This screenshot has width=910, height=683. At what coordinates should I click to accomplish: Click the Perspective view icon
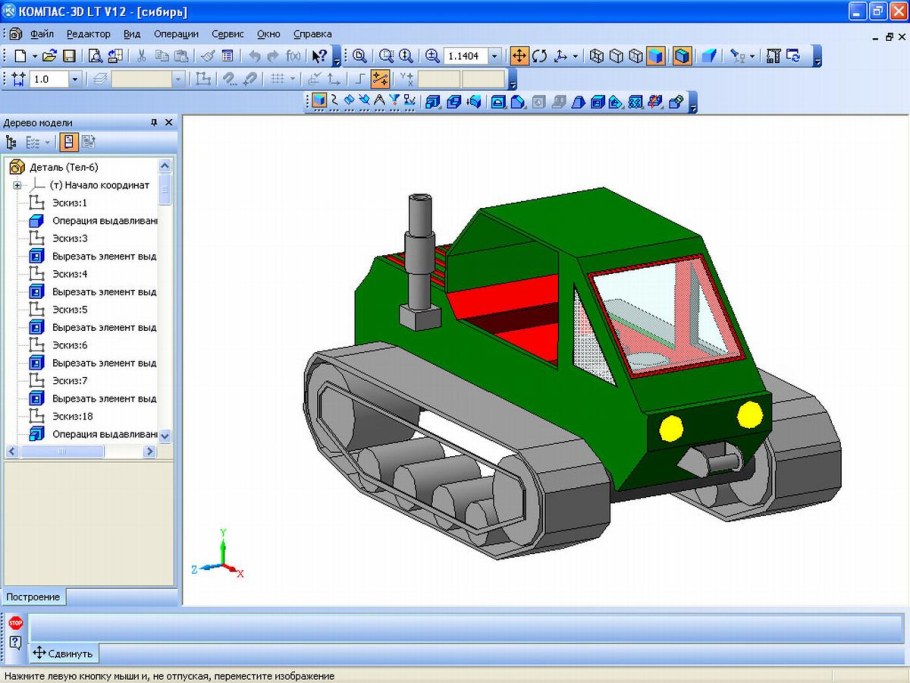(708, 56)
